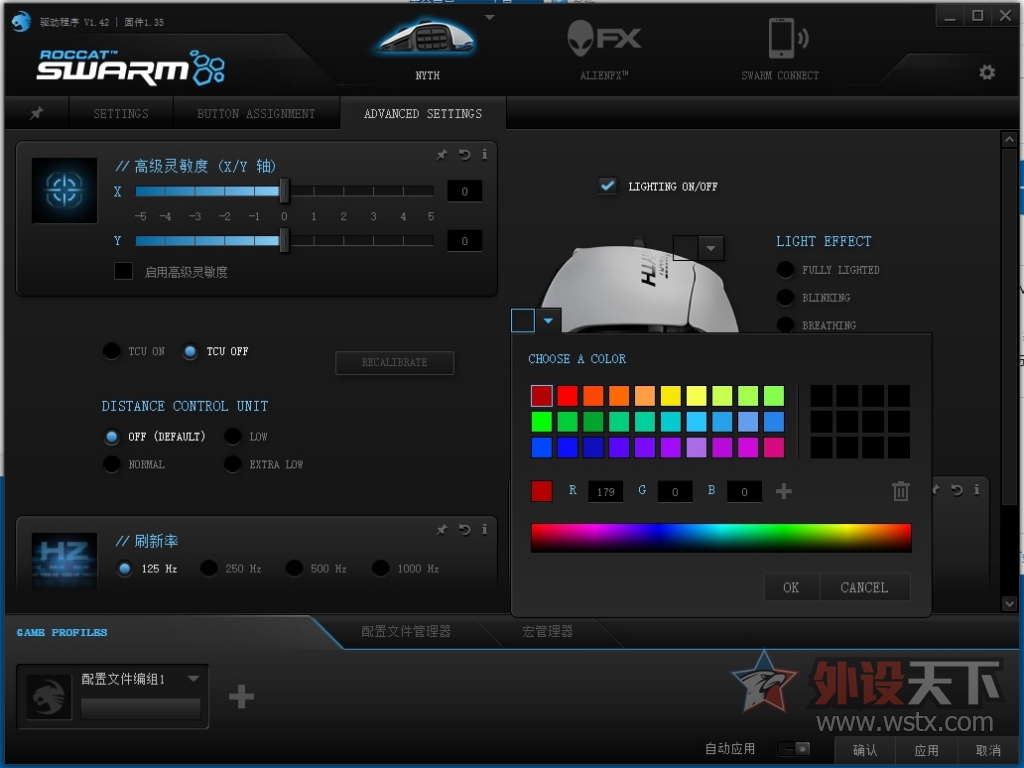
Task: Set polling rate to 250 Hz
Action: [209, 569]
